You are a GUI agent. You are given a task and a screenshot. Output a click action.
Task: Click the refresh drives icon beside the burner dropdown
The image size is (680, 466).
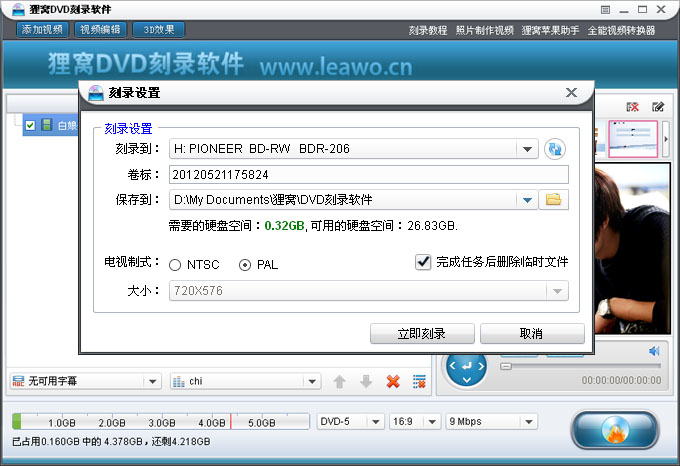pyautogui.click(x=555, y=149)
